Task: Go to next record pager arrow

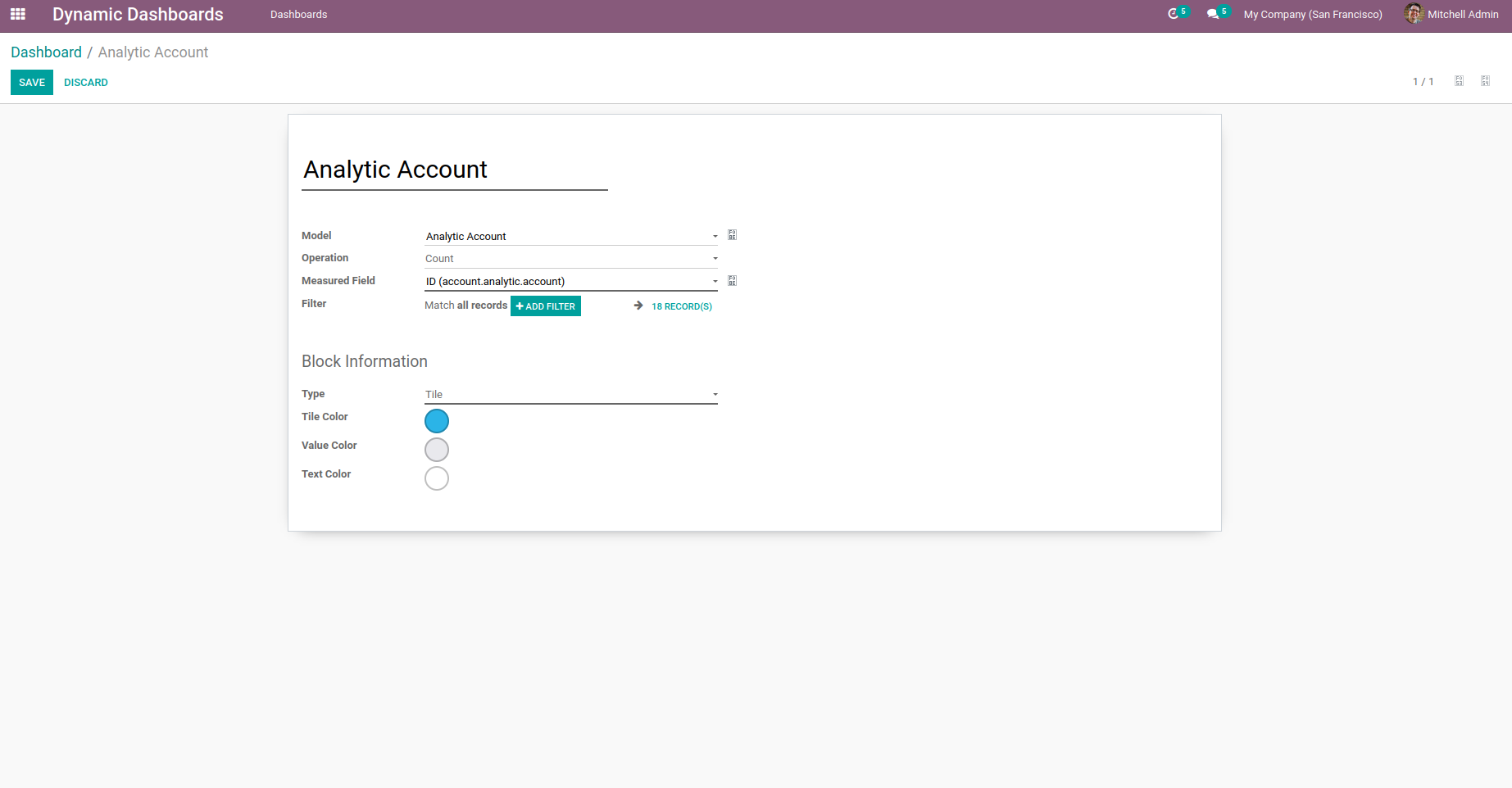Action: pyautogui.click(x=1485, y=81)
